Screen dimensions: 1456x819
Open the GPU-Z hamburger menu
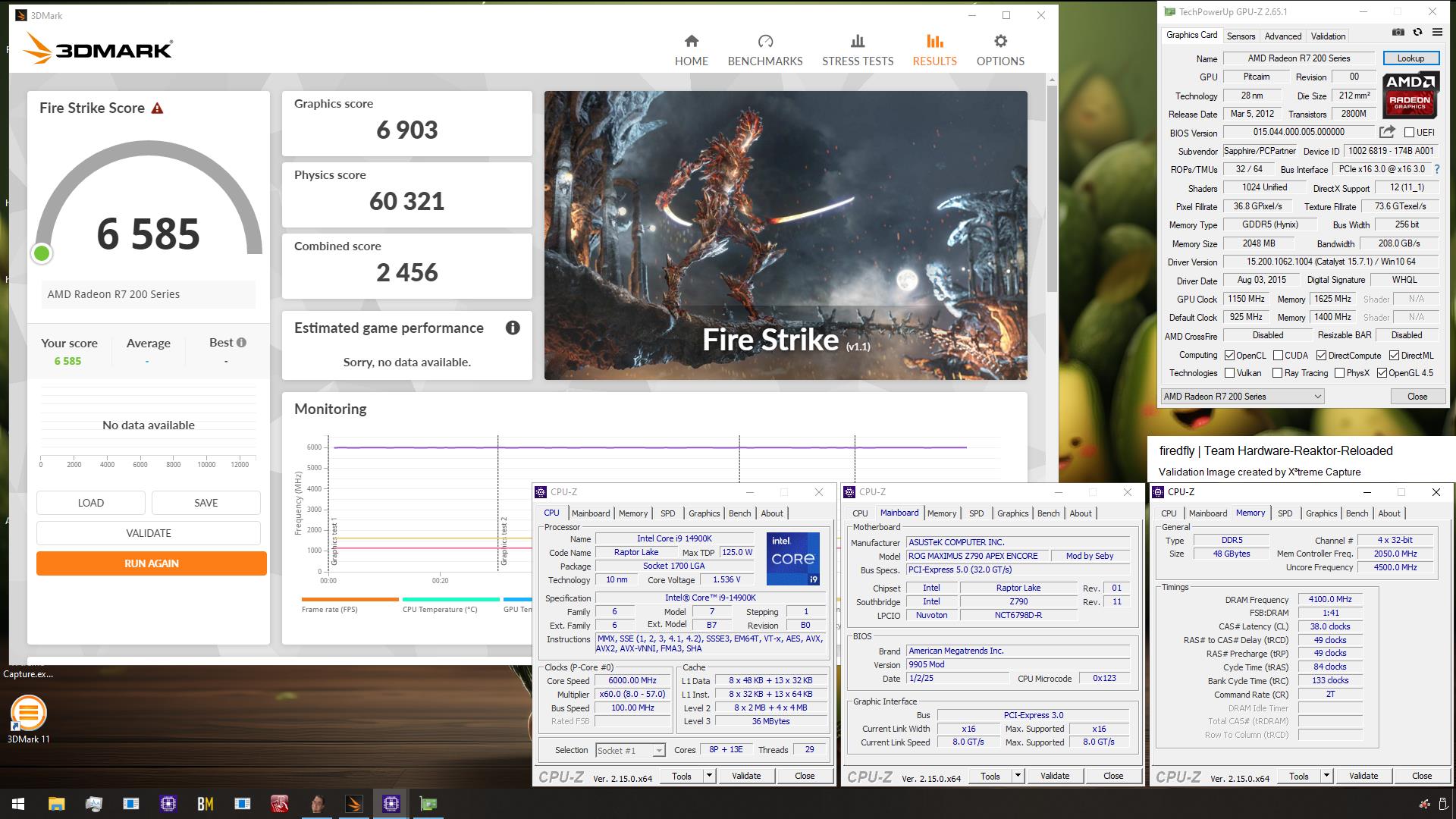[1437, 33]
